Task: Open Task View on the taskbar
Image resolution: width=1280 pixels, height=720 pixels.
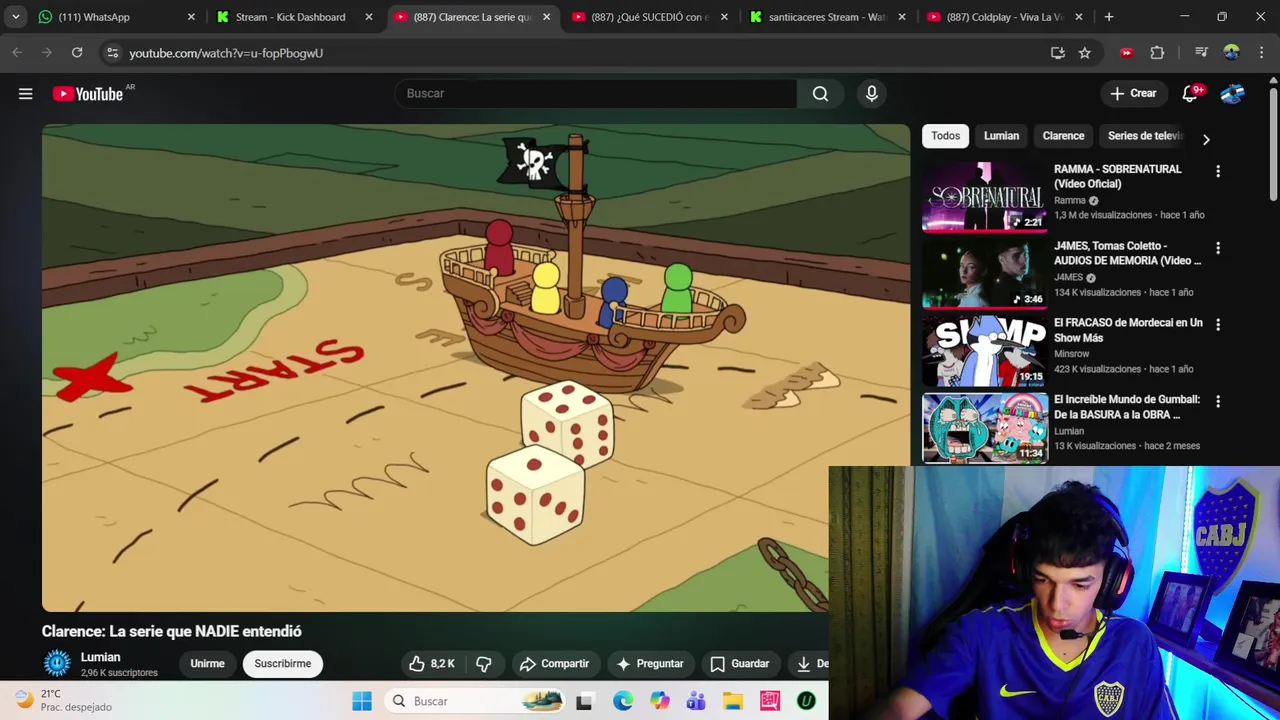Action: click(x=585, y=701)
